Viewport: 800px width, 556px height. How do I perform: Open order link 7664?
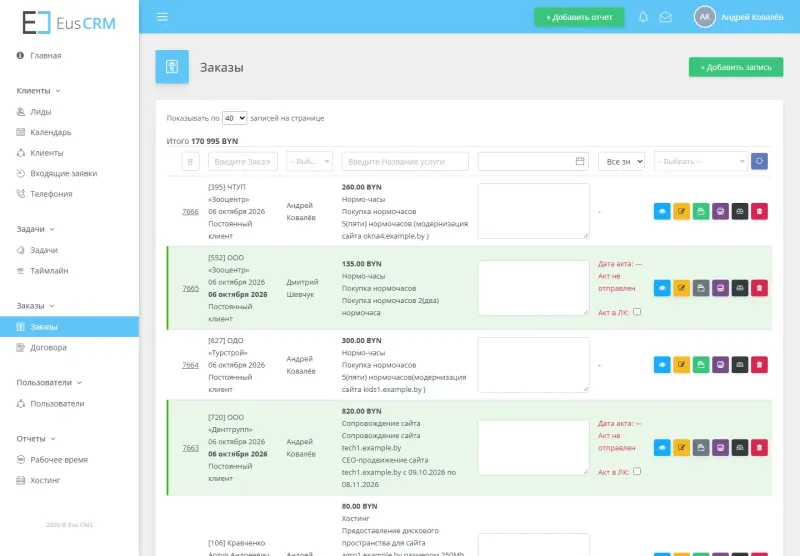190,365
